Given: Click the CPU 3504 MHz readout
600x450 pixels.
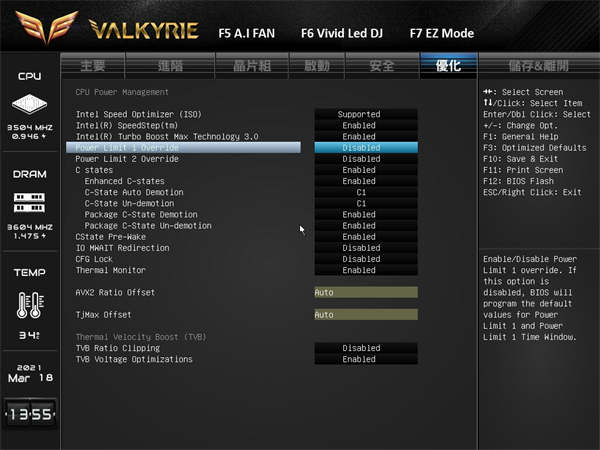Looking at the screenshot, I should (x=30, y=127).
